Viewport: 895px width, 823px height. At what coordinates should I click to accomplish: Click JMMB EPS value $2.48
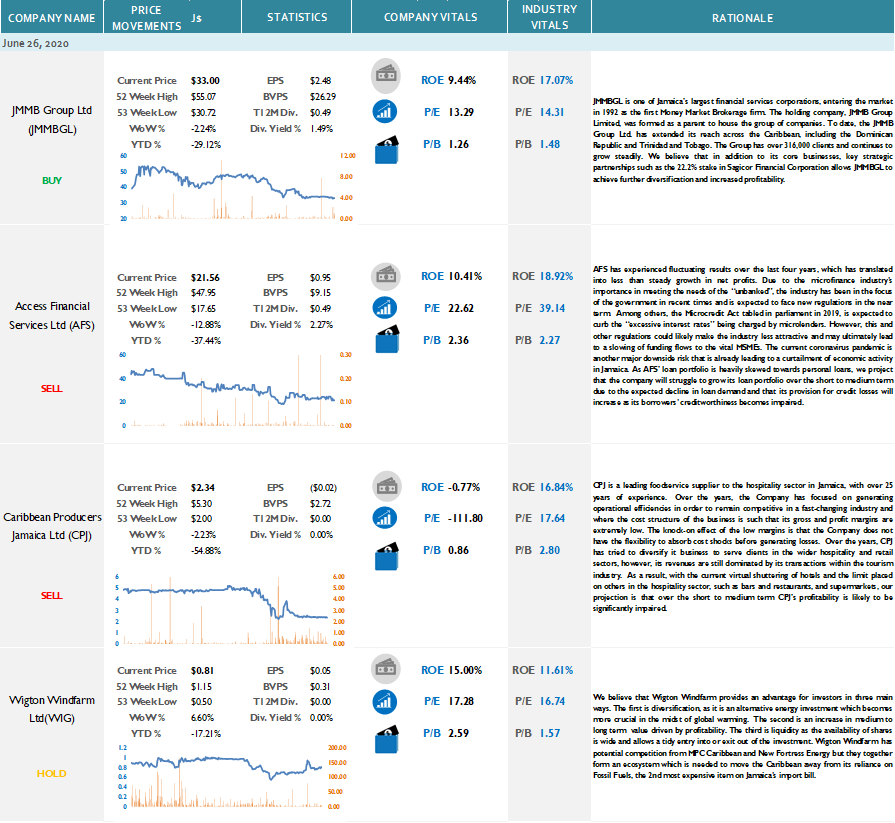click(x=320, y=81)
